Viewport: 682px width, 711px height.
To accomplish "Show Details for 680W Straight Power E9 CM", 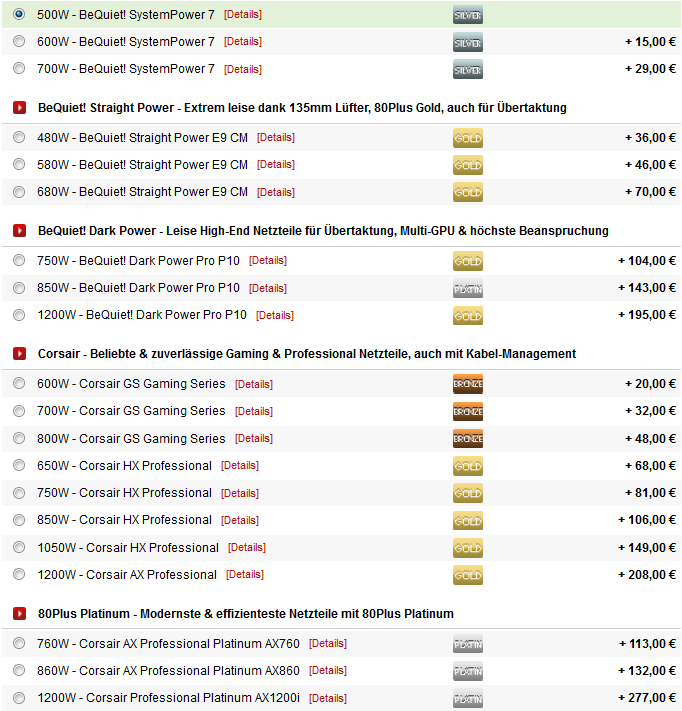I will [x=276, y=192].
